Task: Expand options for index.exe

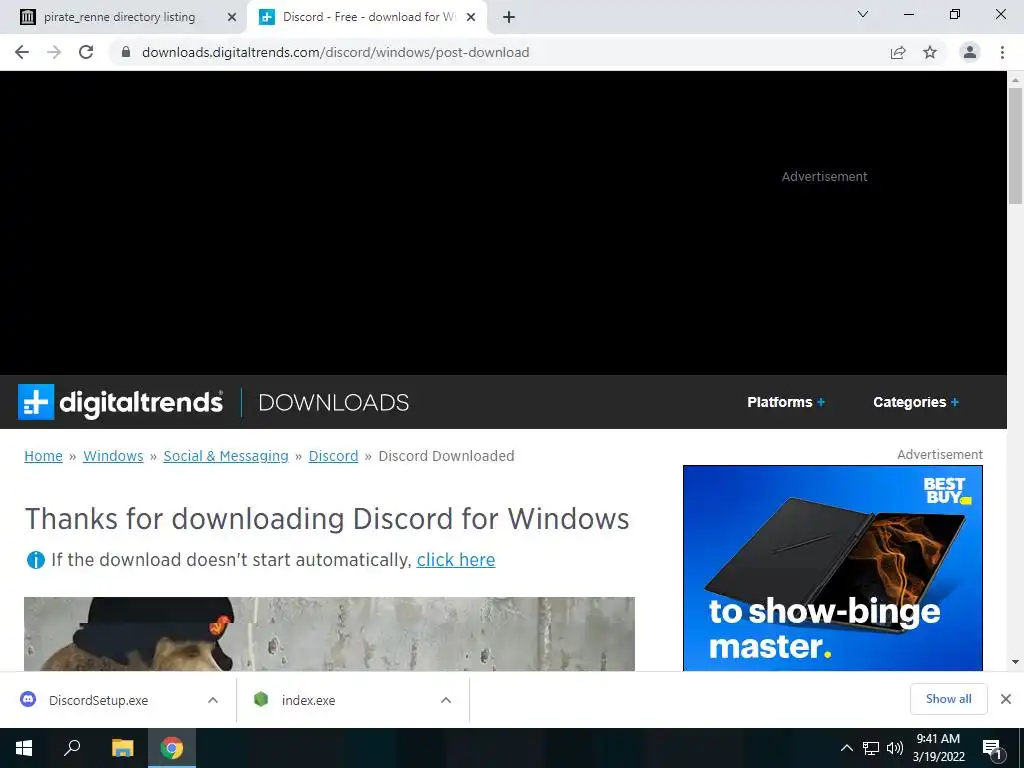Action: 446,700
